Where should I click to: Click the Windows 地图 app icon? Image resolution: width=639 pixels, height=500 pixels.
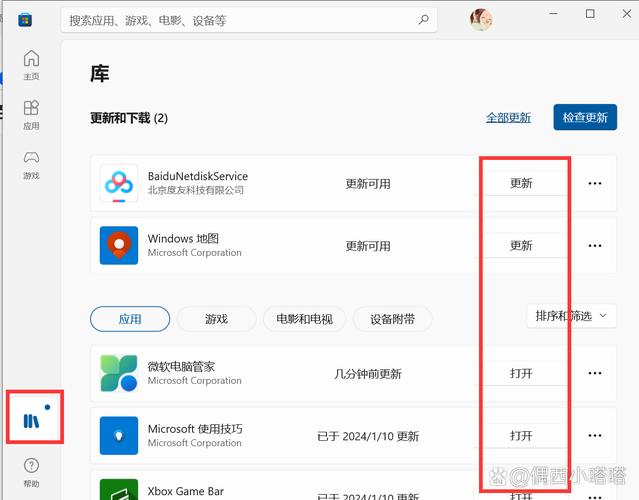pyautogui.click(x=119, y=245)
